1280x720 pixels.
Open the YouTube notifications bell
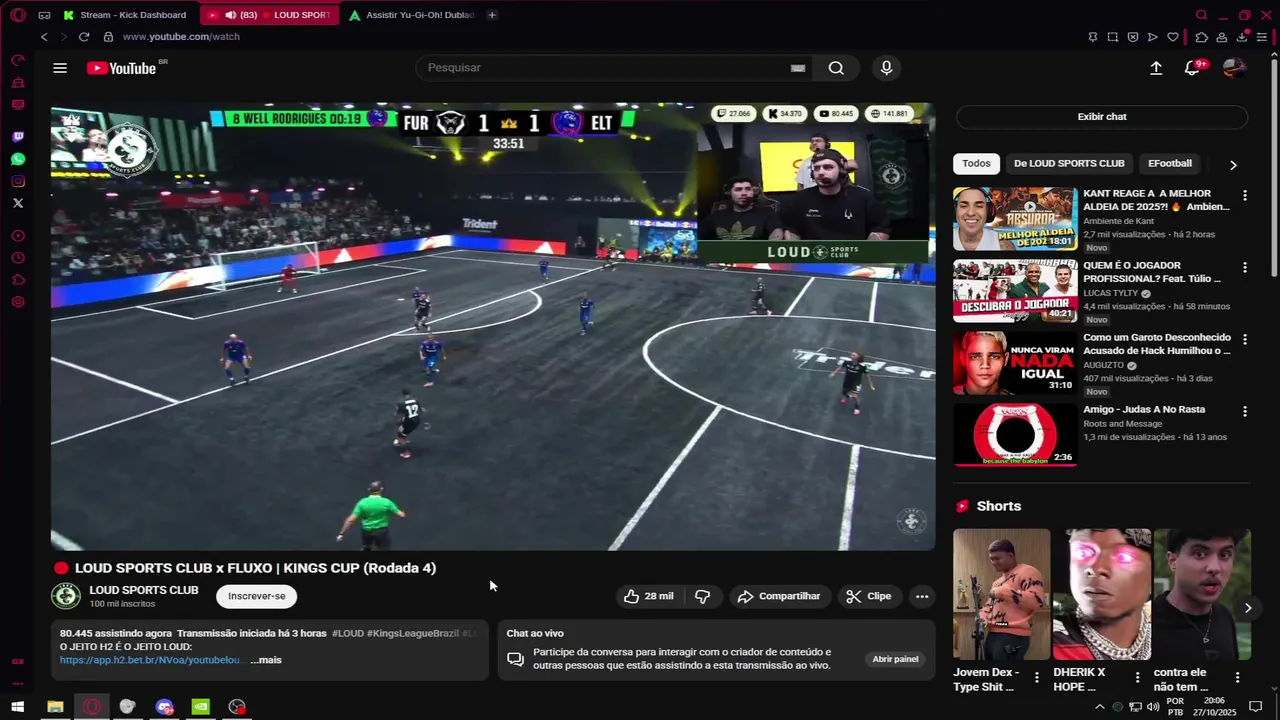(x=1192, y=68)
